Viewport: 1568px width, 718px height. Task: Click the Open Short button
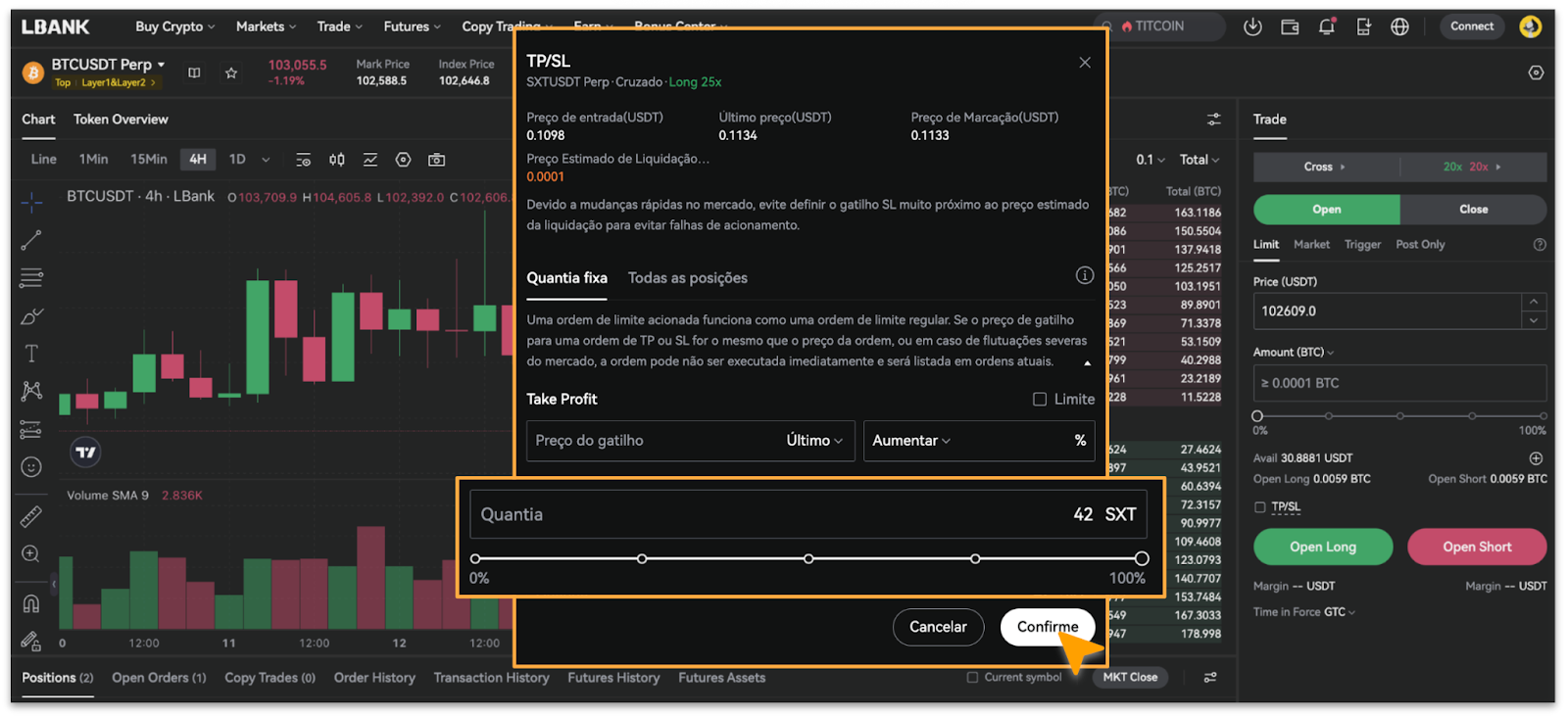tap(1477, 547)
